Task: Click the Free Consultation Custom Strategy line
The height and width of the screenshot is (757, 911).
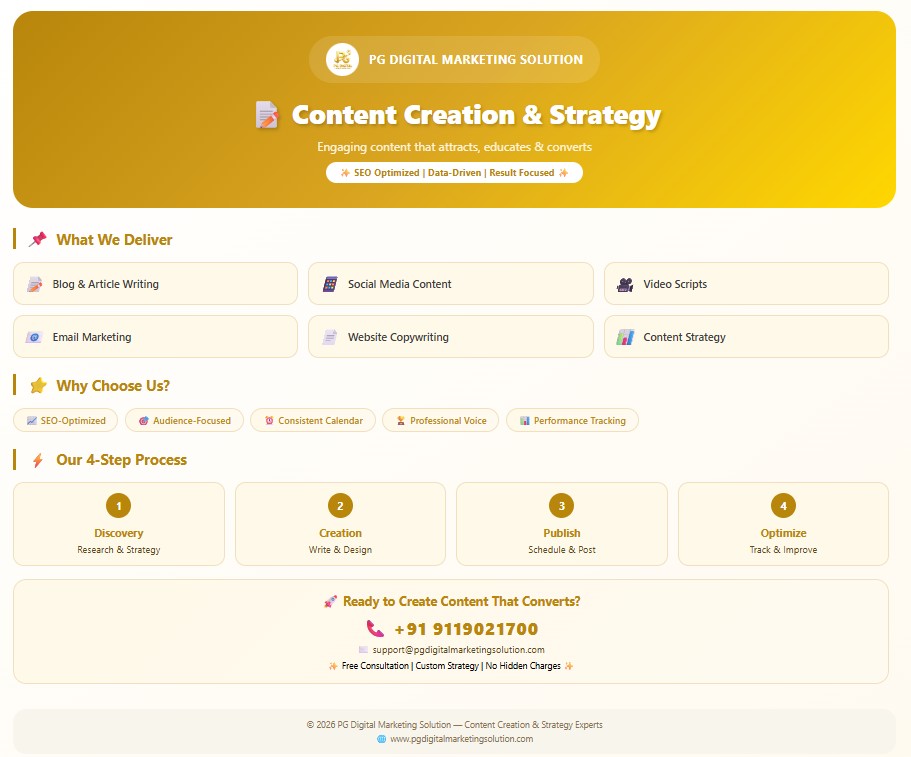Action: click(451, 666)
